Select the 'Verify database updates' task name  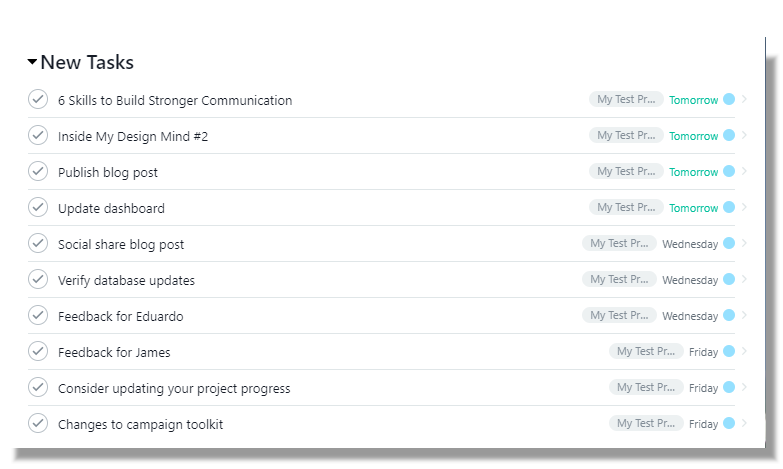click(x=126, y=280)
